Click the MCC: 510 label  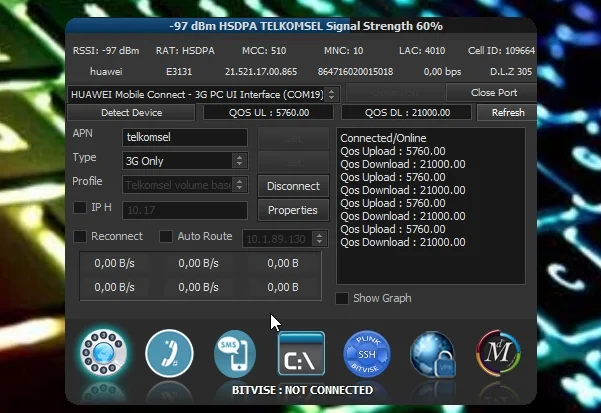coord(264,51)
